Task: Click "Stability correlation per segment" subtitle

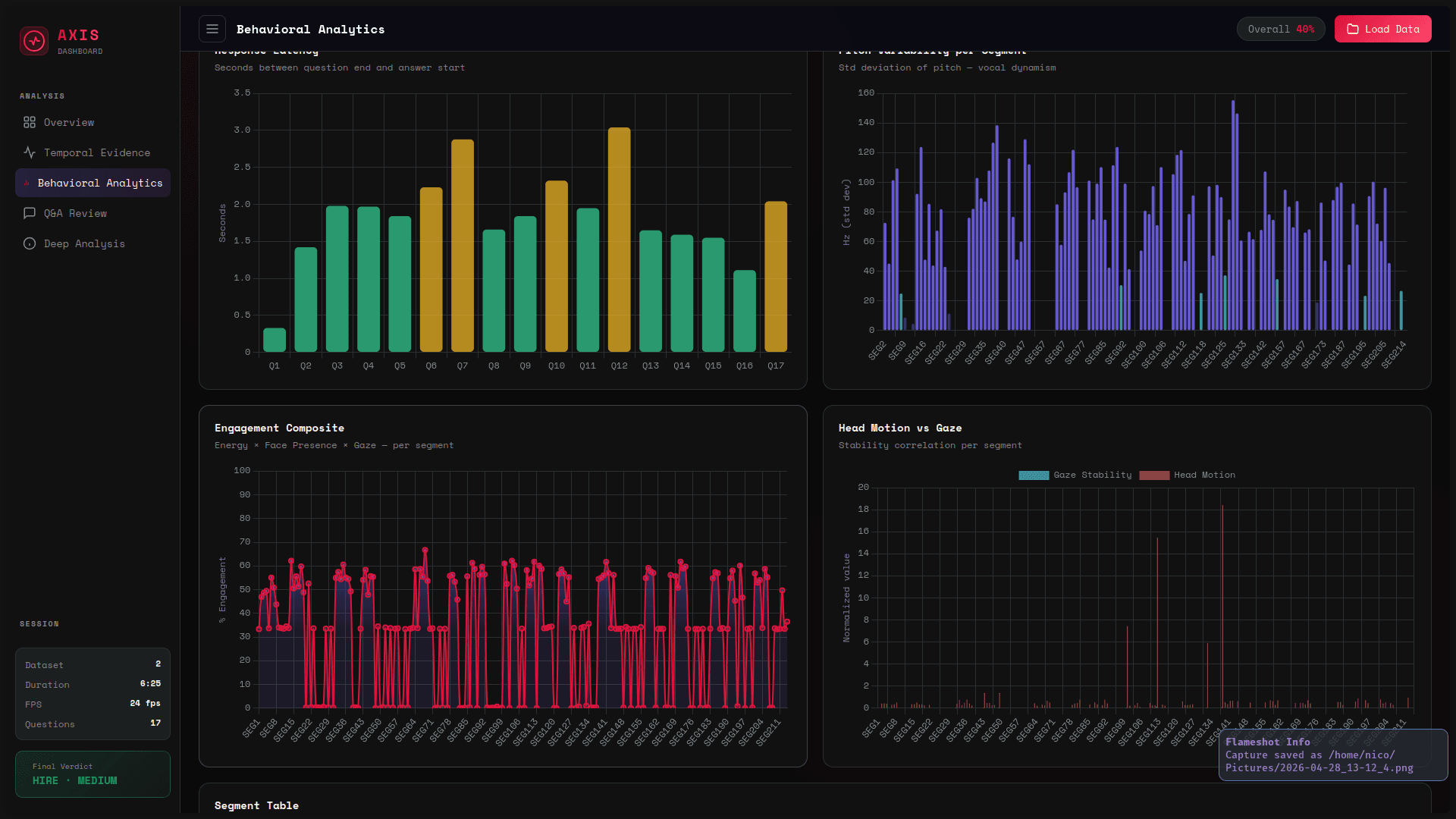Action: pos(930,446)
